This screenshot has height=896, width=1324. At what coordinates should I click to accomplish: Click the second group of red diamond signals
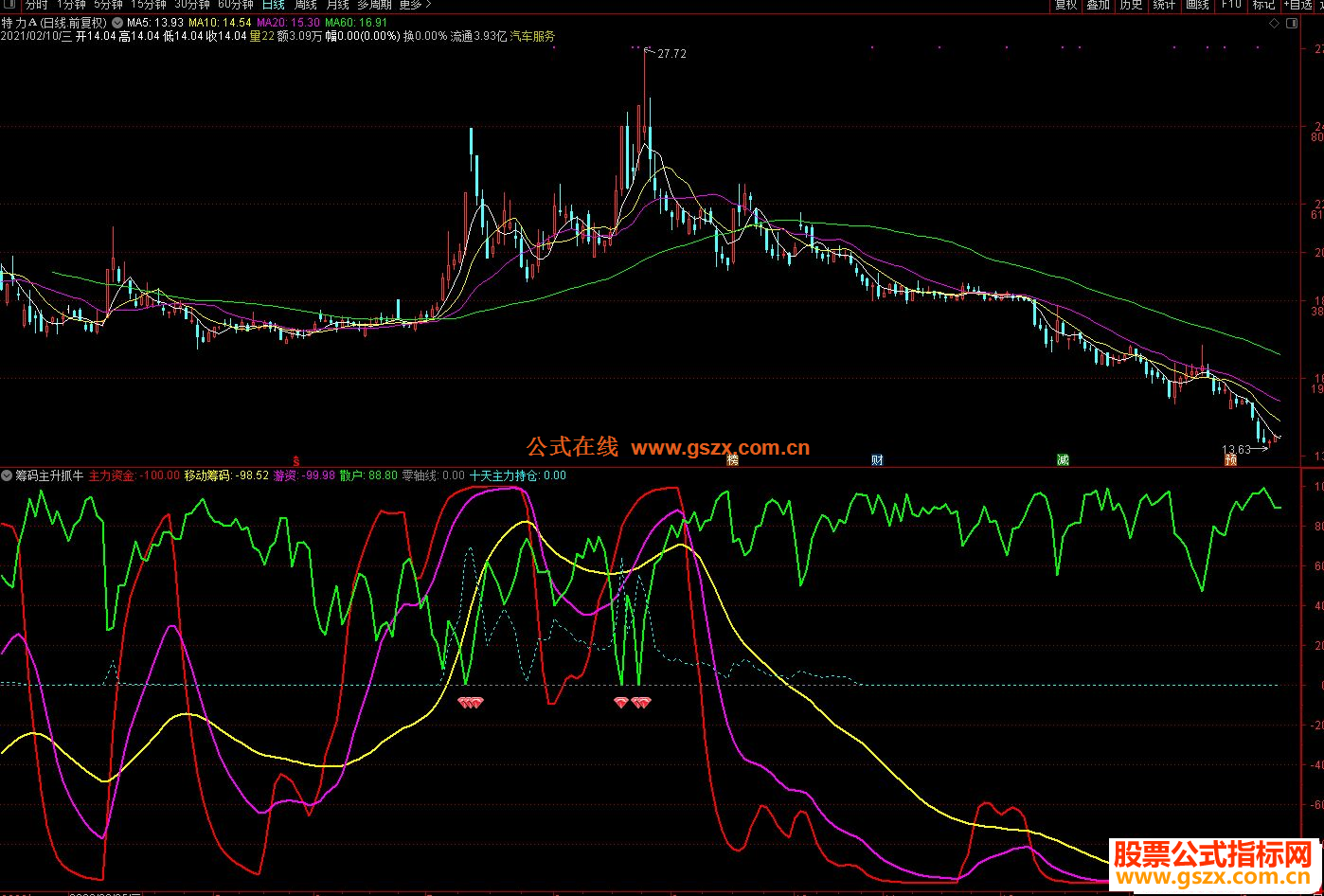pyautogui.click(x=632, y=702)
